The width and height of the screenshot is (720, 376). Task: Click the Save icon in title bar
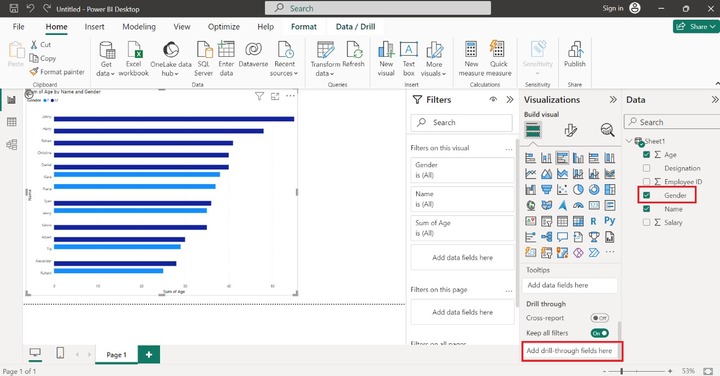[x=13, y=8]
